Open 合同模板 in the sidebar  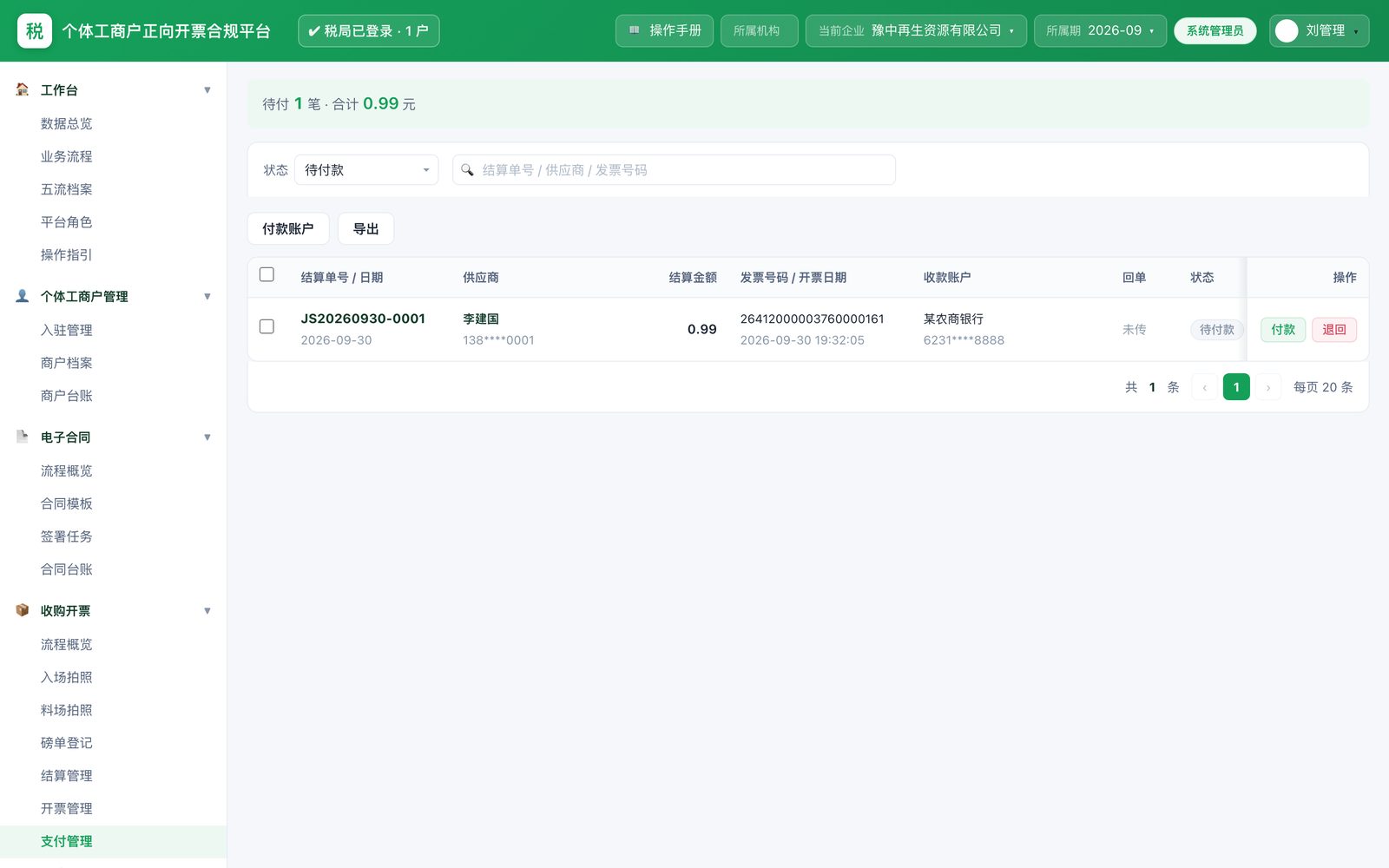click(67, 503)
